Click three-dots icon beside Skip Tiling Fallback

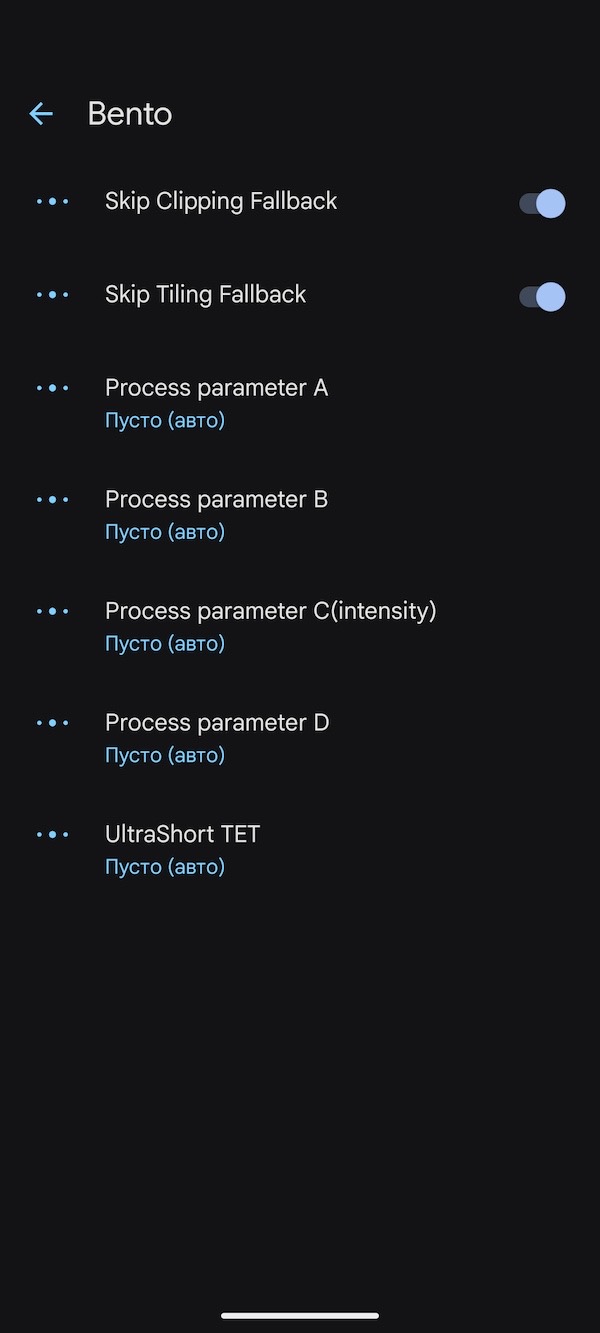click(53, 295)
